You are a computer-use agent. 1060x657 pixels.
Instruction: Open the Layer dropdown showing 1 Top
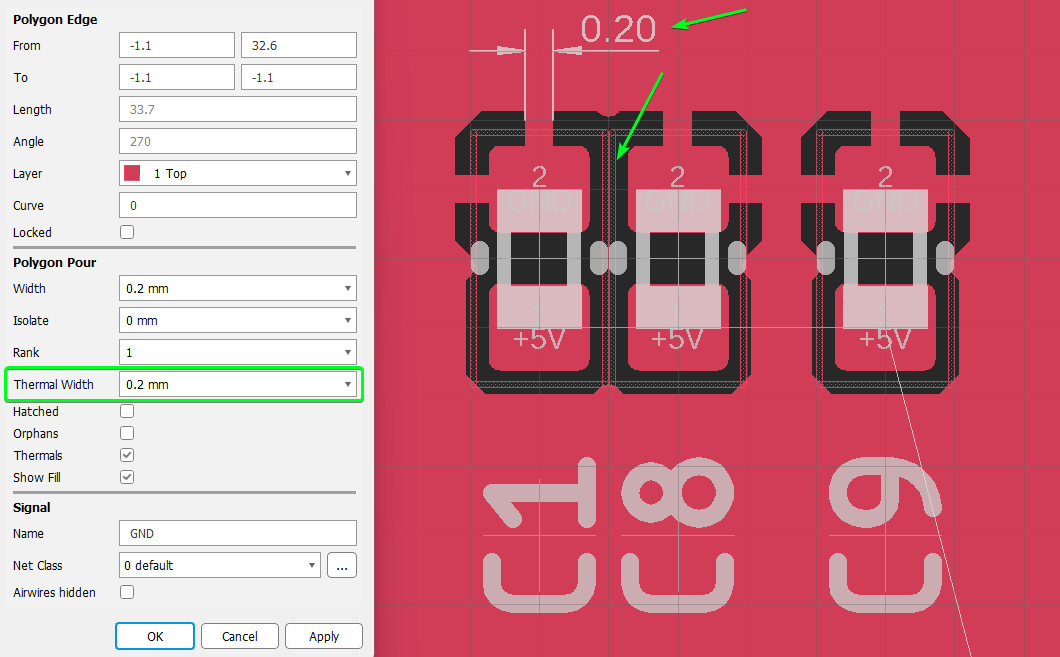point(238,173)
